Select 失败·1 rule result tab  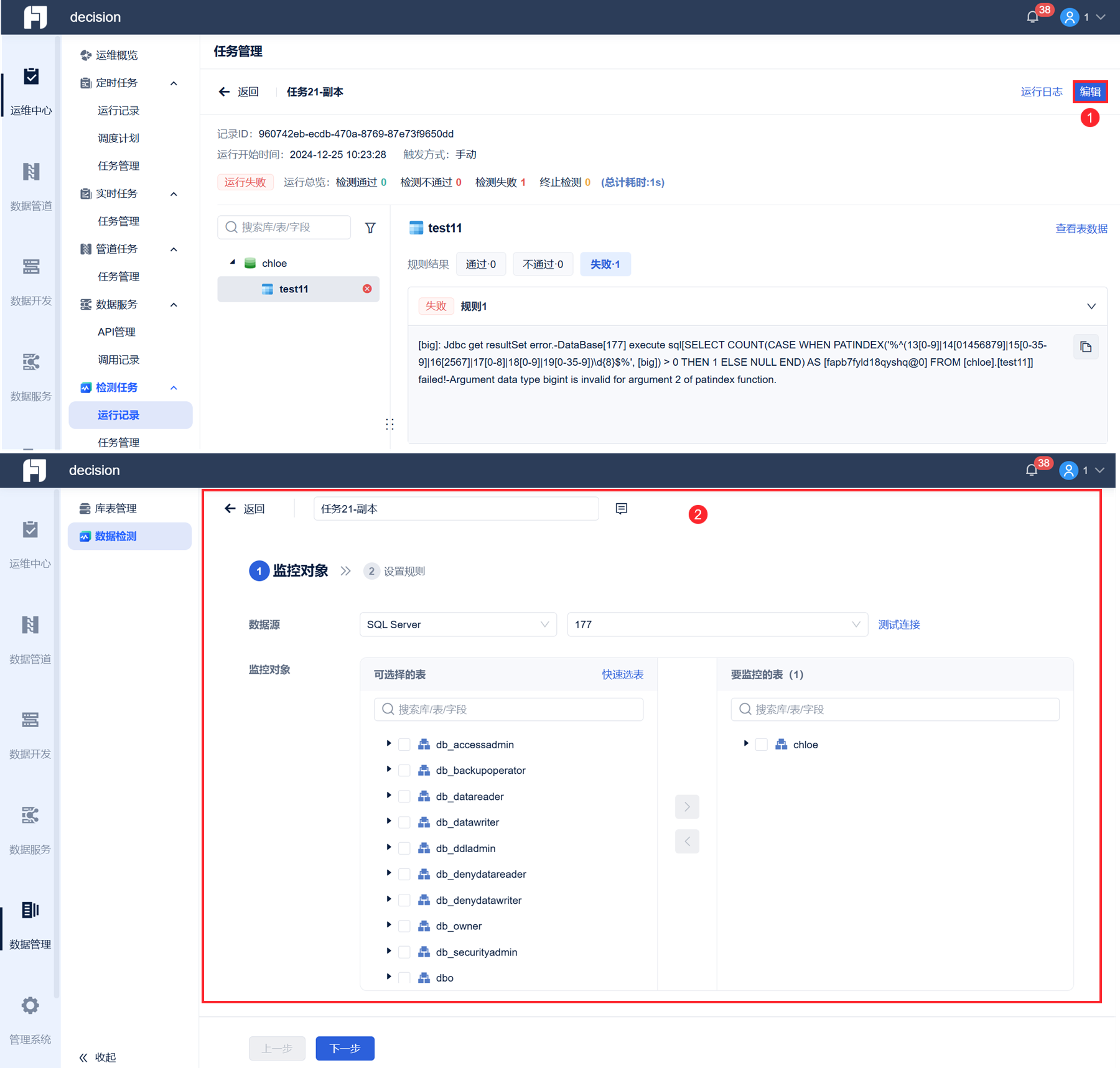click(605, 264)
